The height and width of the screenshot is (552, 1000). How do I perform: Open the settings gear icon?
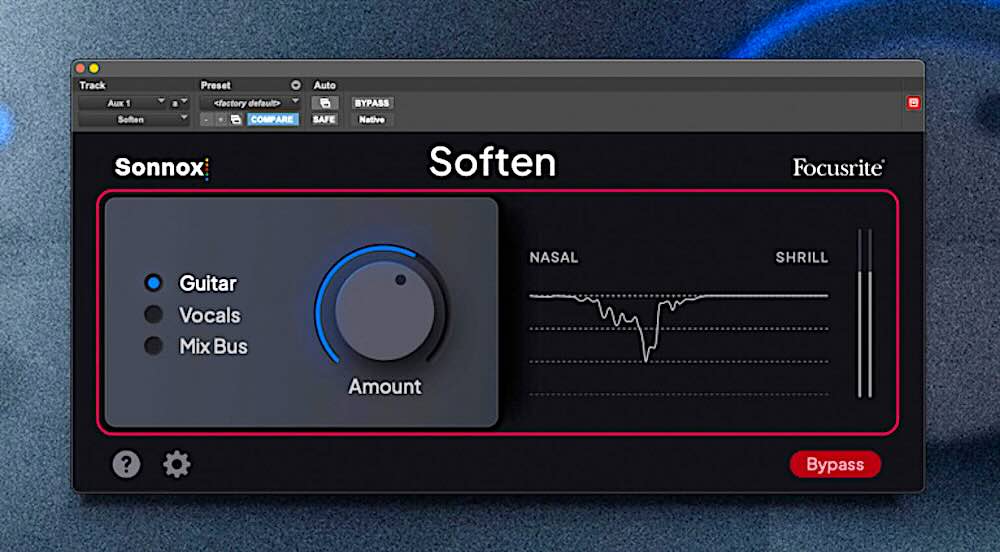pyautogui.click(x=177, y=464)
